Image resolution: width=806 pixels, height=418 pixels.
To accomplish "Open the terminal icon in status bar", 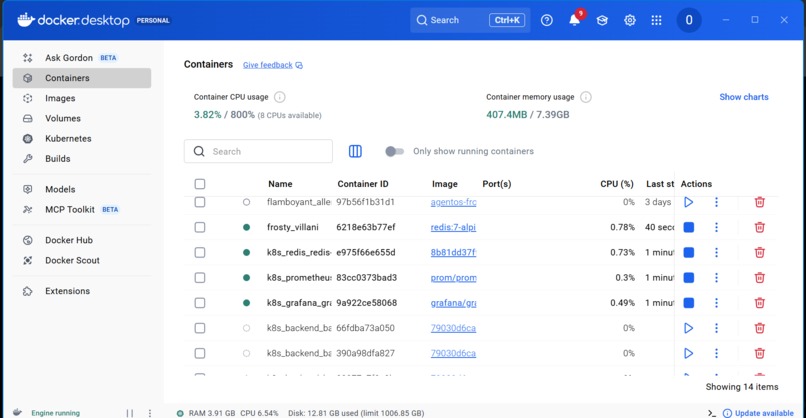I will tap(712, 413).
